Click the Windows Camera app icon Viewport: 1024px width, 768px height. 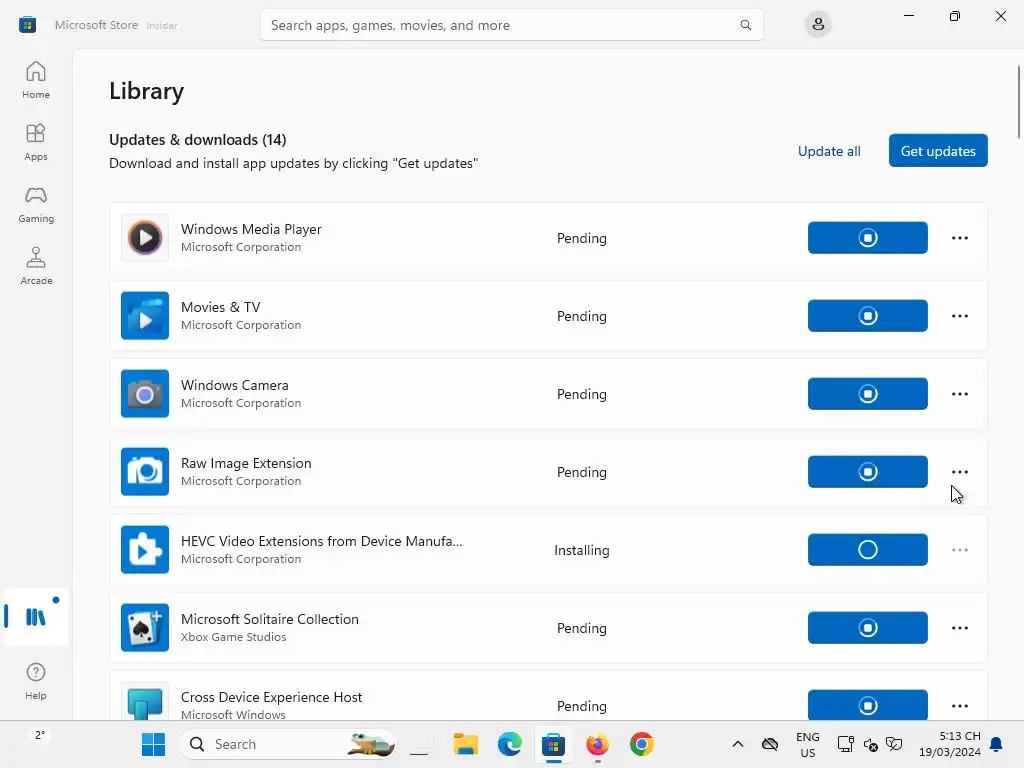[145, 394]
